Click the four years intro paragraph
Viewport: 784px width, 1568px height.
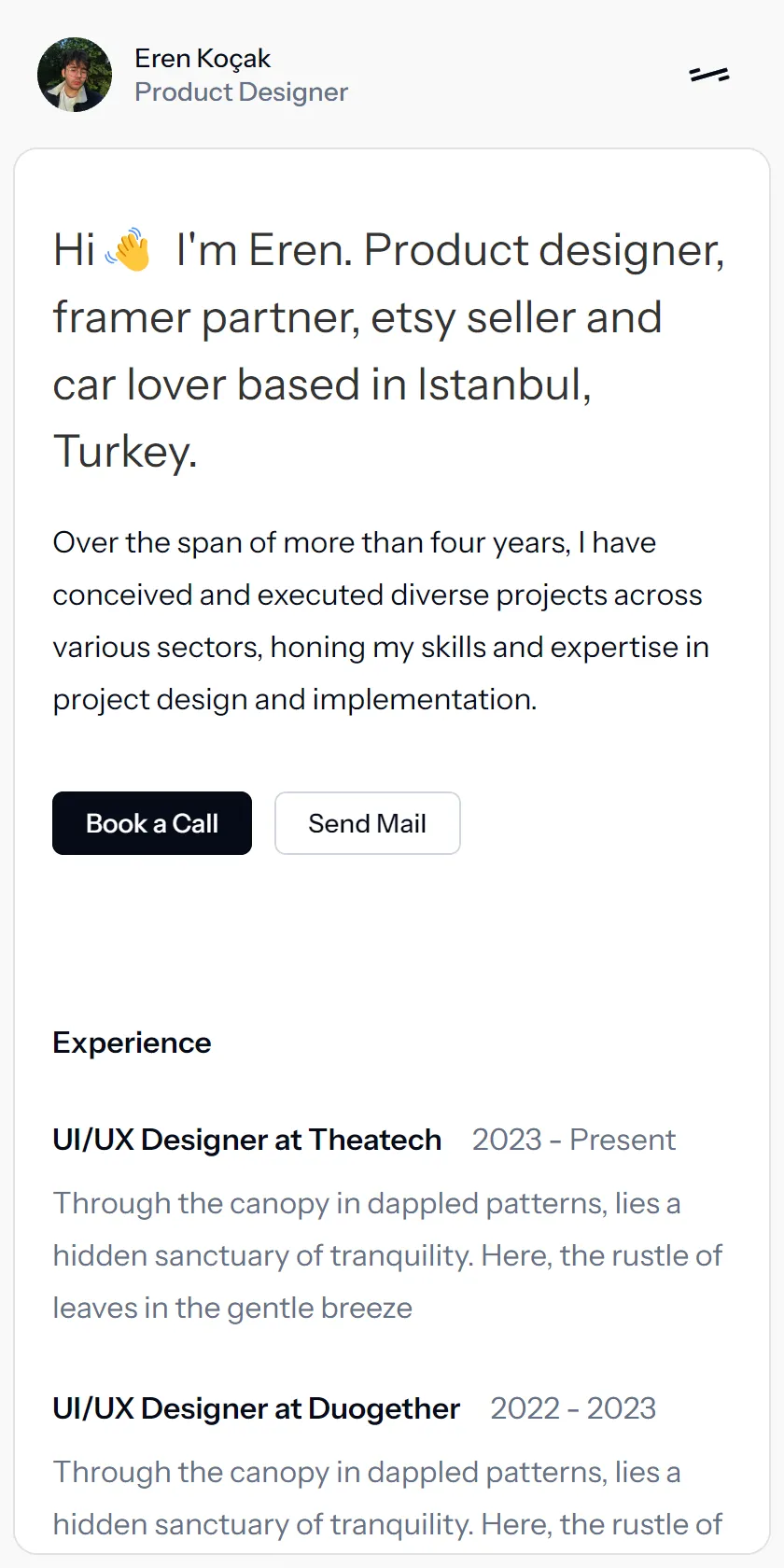coord(381,621)
